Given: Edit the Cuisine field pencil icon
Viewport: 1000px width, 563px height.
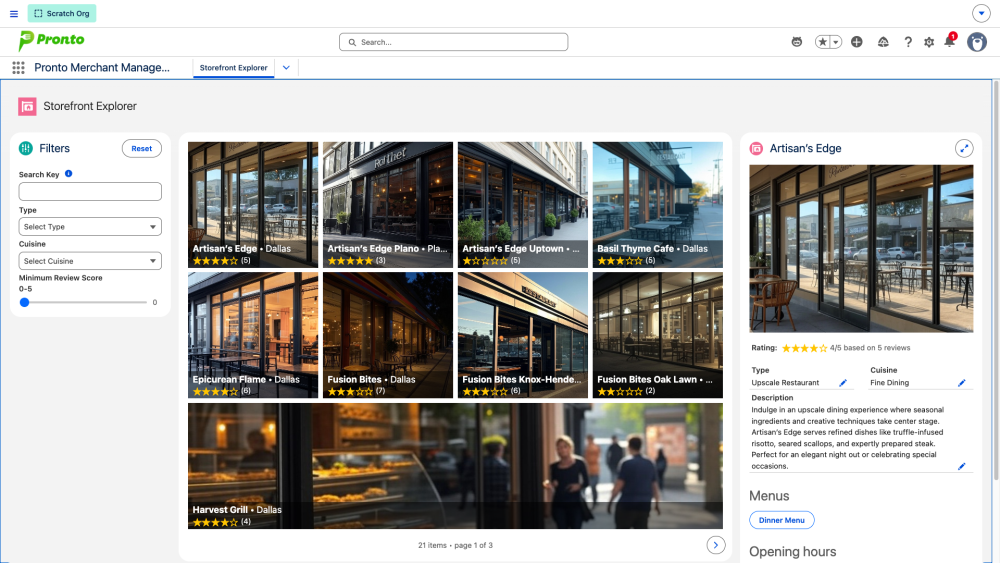Looking at the screenshot, I should click(962, 383).
